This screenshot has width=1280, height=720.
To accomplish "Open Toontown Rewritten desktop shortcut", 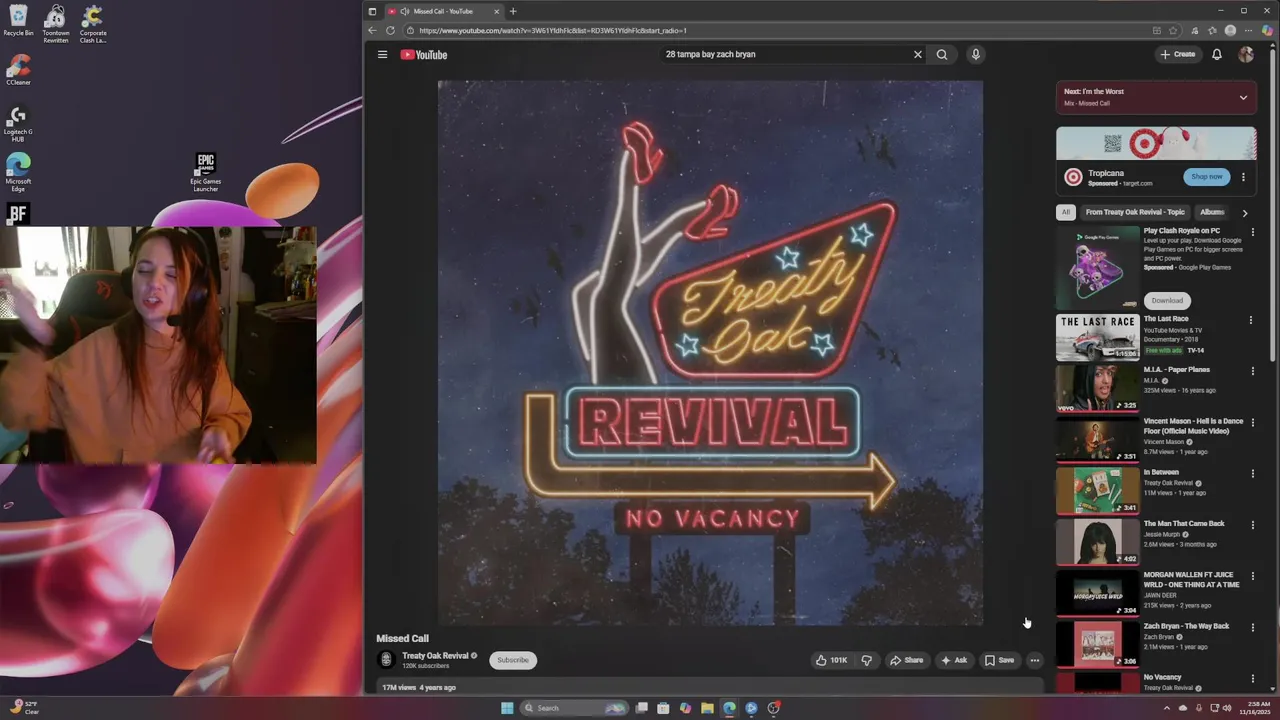I will [x=56, y=24].
